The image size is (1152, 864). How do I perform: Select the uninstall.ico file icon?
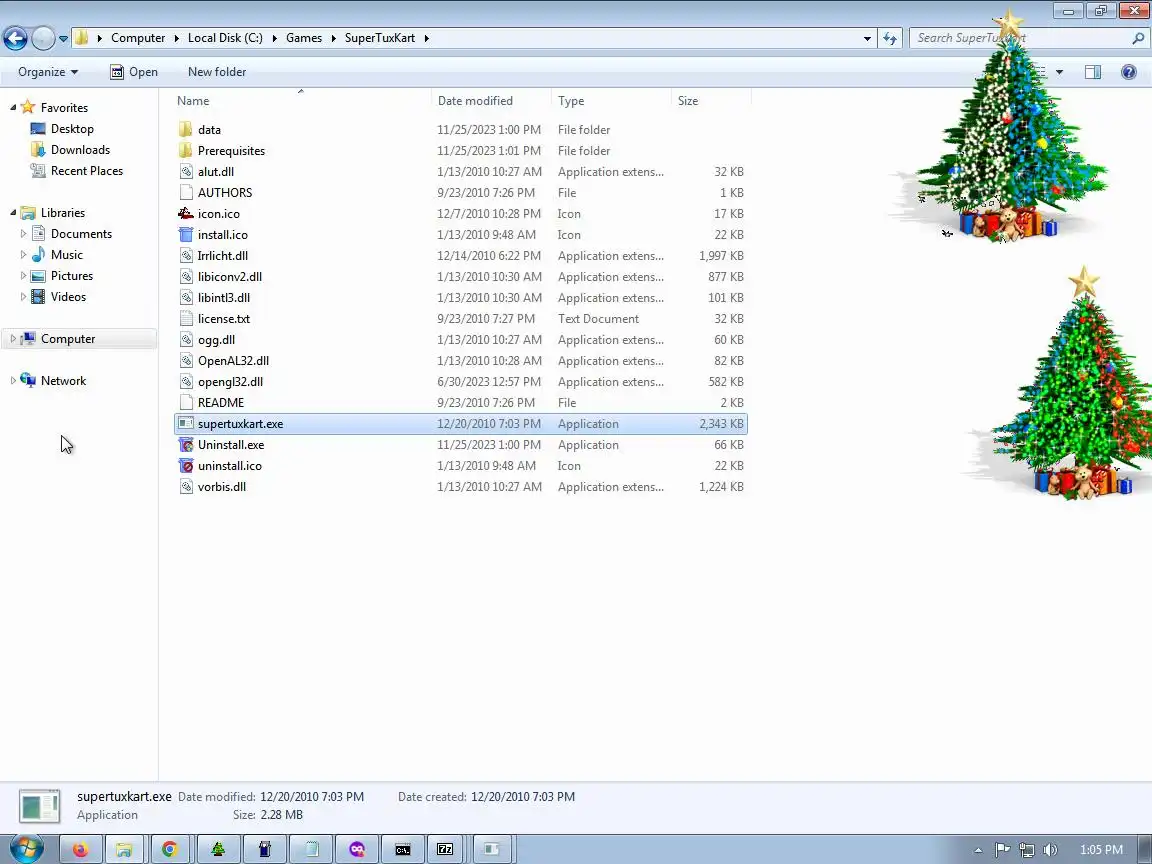click(x=186, y=466)
